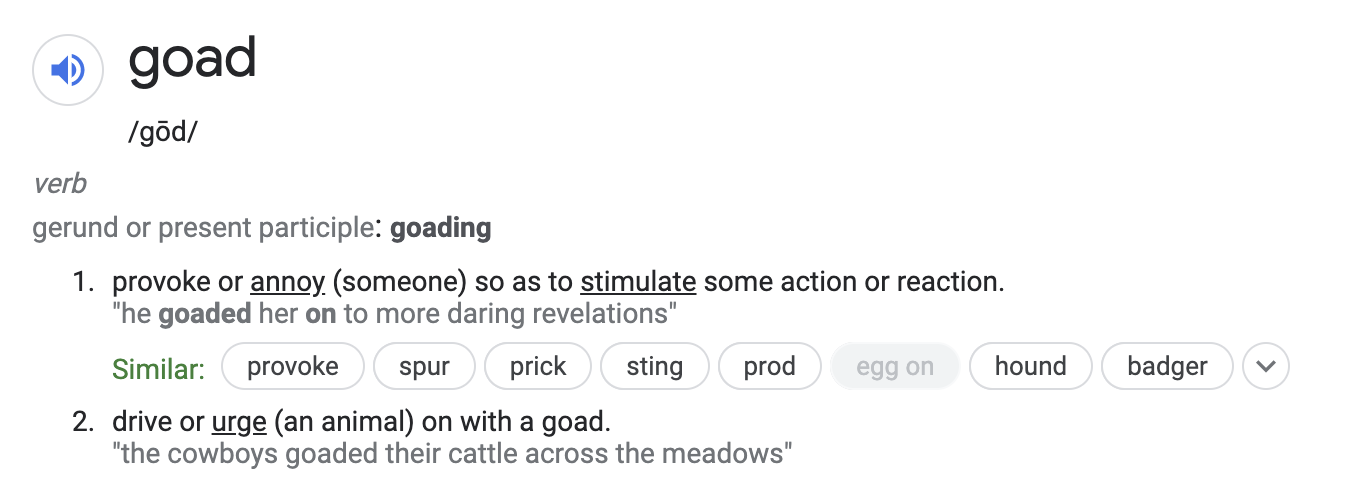Follow the underlined "annoy" link
The width and height of the screenshot is (1346, 504).
tap(287, 283)
